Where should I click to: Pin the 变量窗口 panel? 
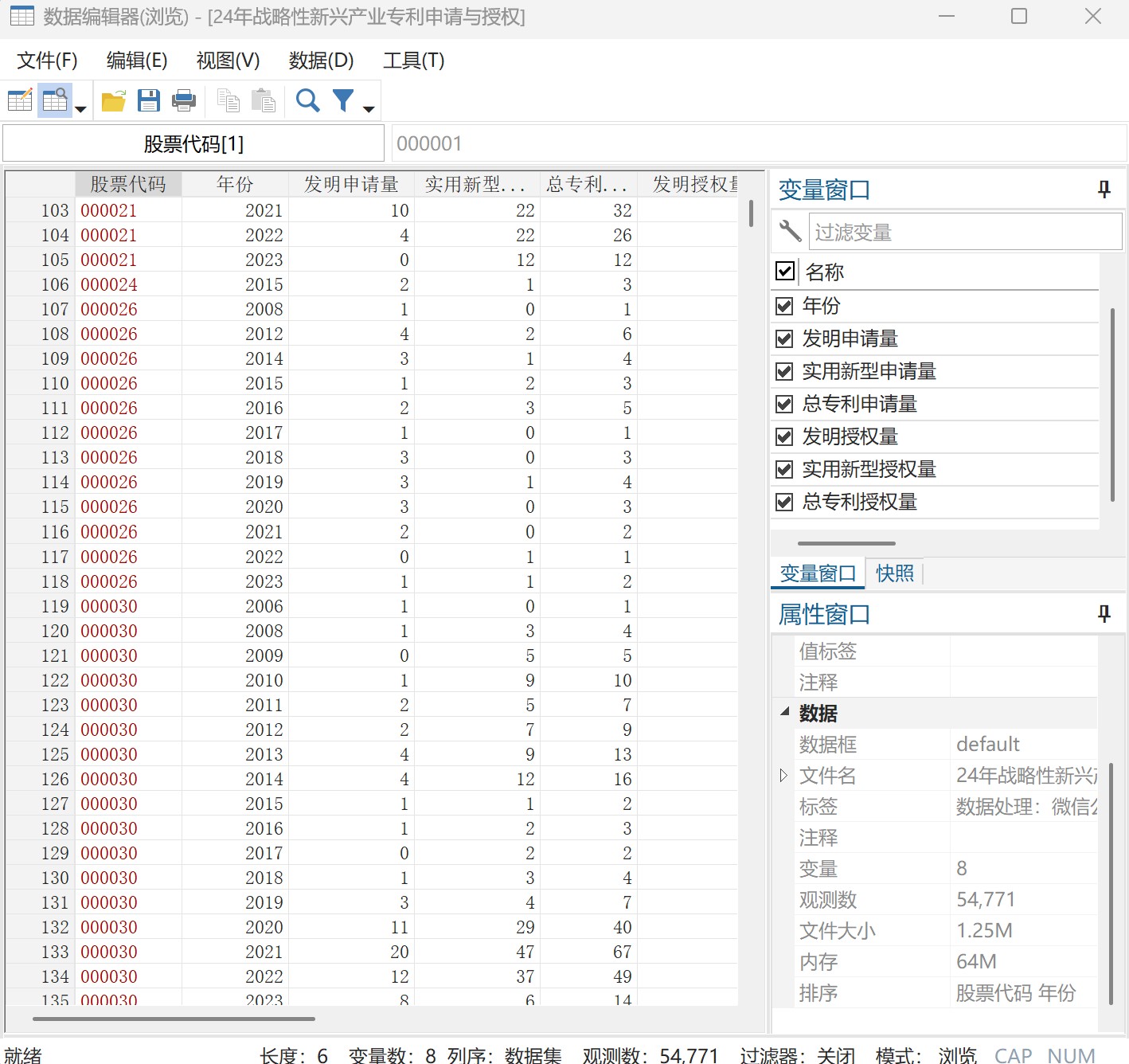point(1104,190)
